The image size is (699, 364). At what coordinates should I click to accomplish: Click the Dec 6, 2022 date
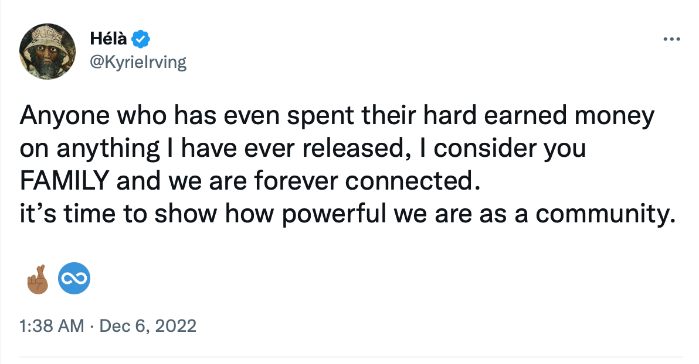[148, 326]
